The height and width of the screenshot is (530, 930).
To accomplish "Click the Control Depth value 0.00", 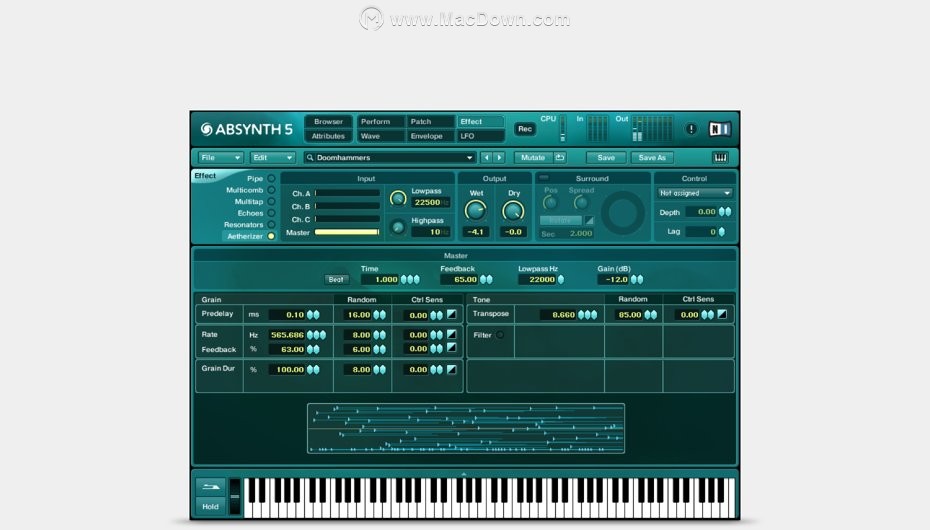I will click(x=702, y=212).
